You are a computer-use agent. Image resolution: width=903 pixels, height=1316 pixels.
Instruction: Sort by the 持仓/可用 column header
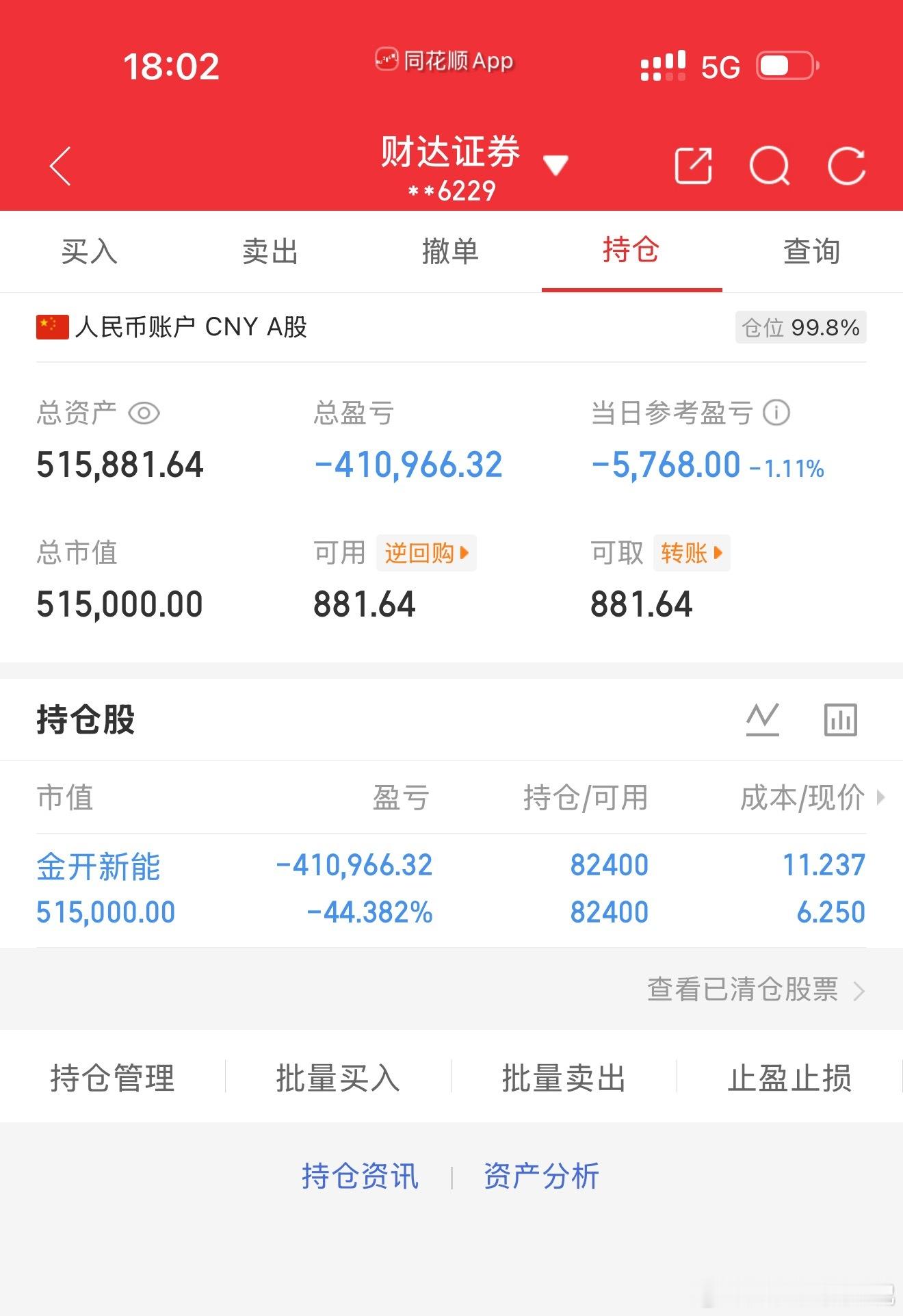(x=586, y=797)
